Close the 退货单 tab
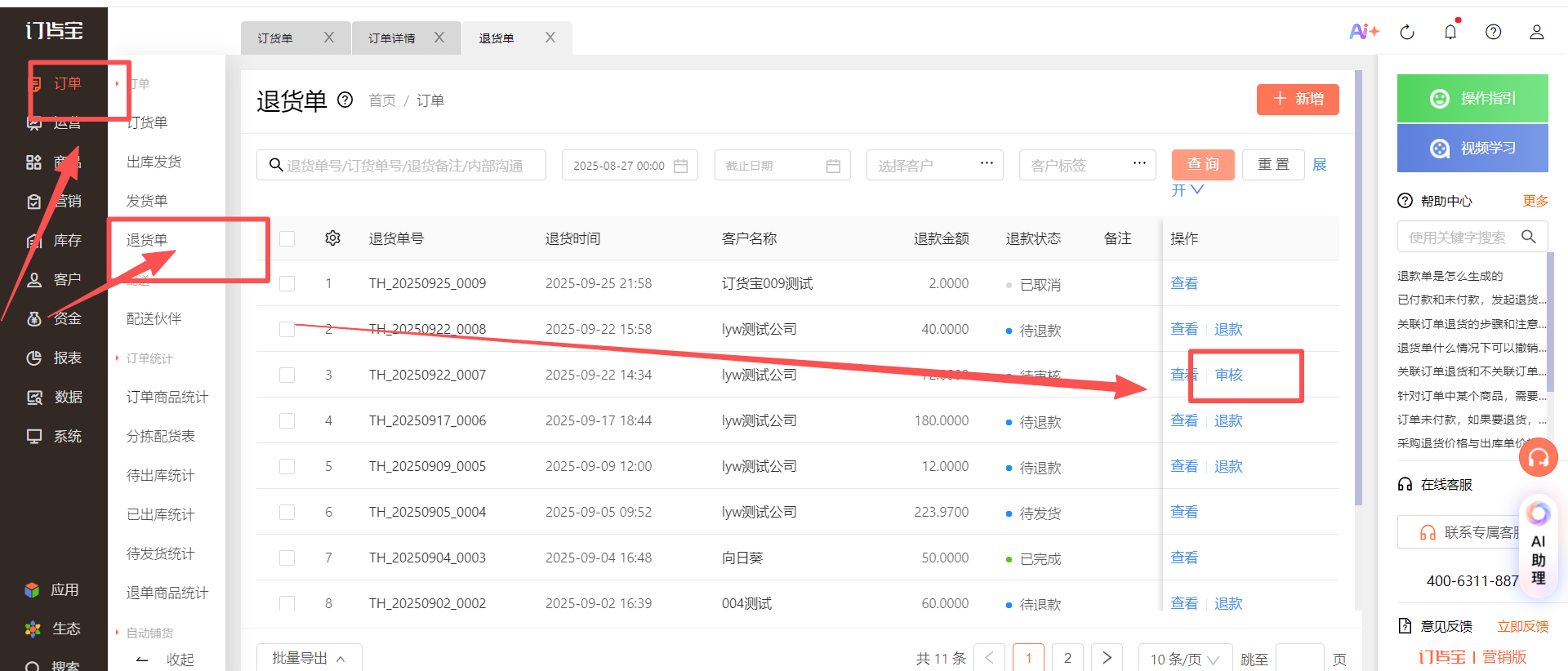Viewport: 1568px width, 671px height. [550, 38]
